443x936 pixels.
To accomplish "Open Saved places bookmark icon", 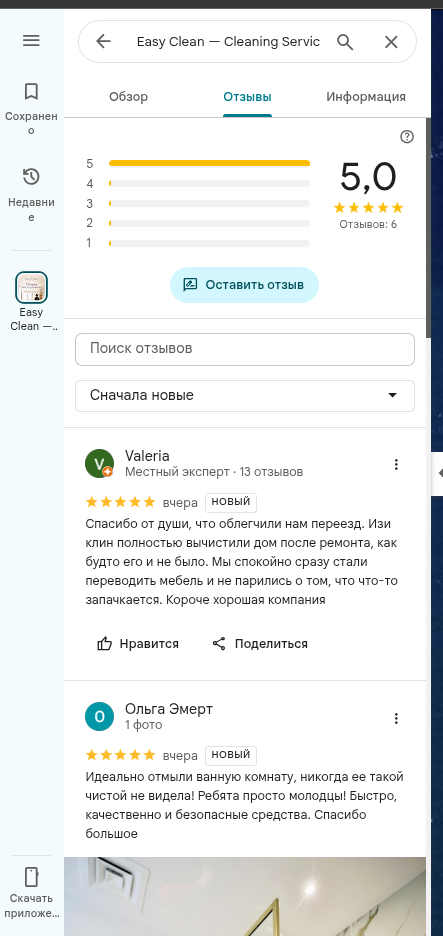I will [x=31, y=91].
